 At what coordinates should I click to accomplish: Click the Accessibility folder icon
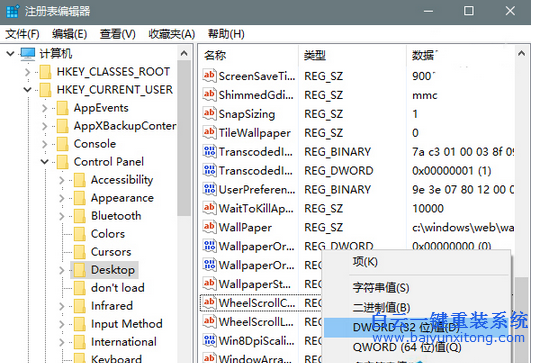80,180
